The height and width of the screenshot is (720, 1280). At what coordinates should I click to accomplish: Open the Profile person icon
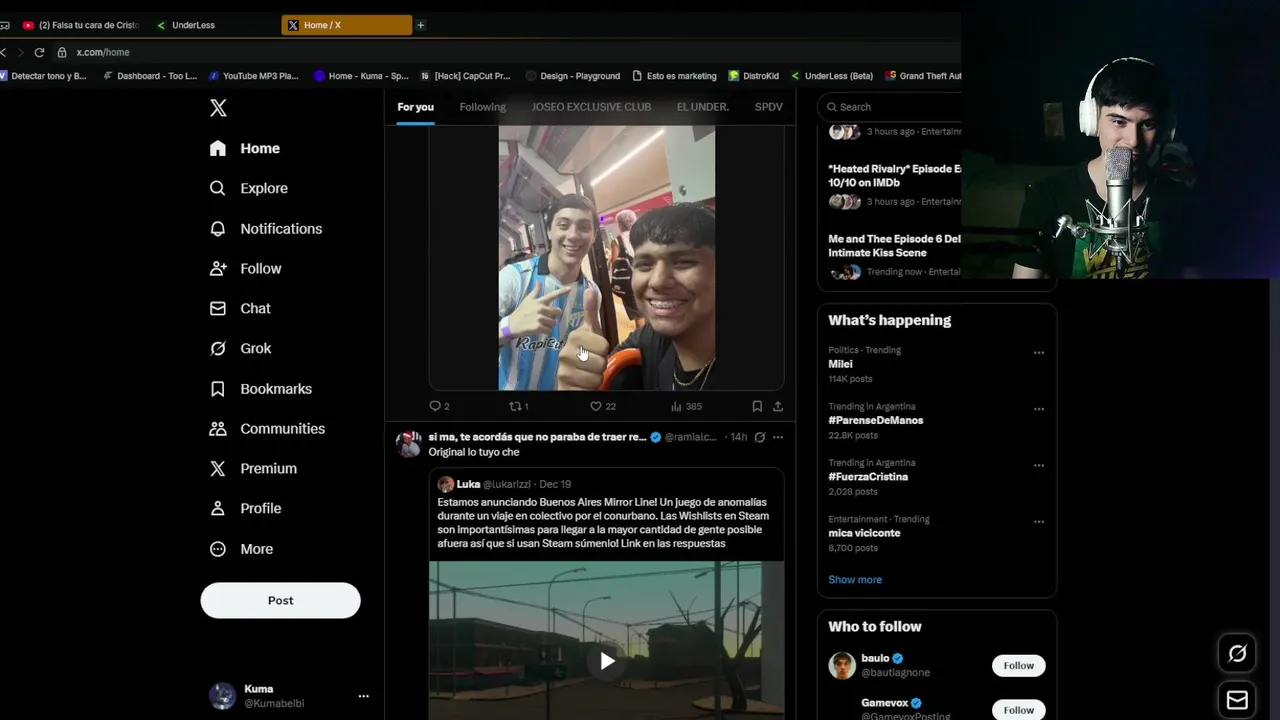pyautogui.click(x=218, y=508)
